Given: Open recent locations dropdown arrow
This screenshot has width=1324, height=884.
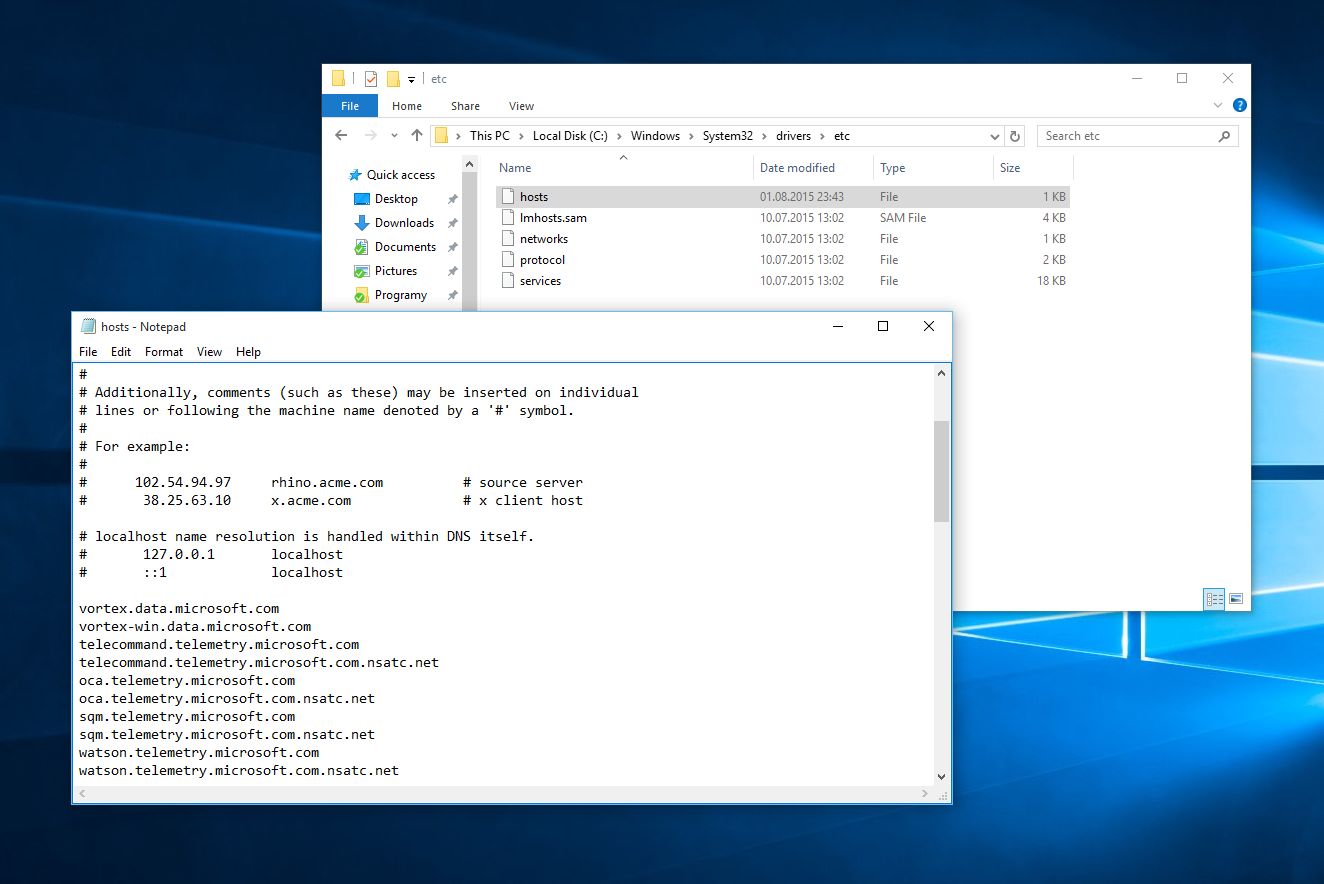Looking at the screenshot, I should click(394, 136).
